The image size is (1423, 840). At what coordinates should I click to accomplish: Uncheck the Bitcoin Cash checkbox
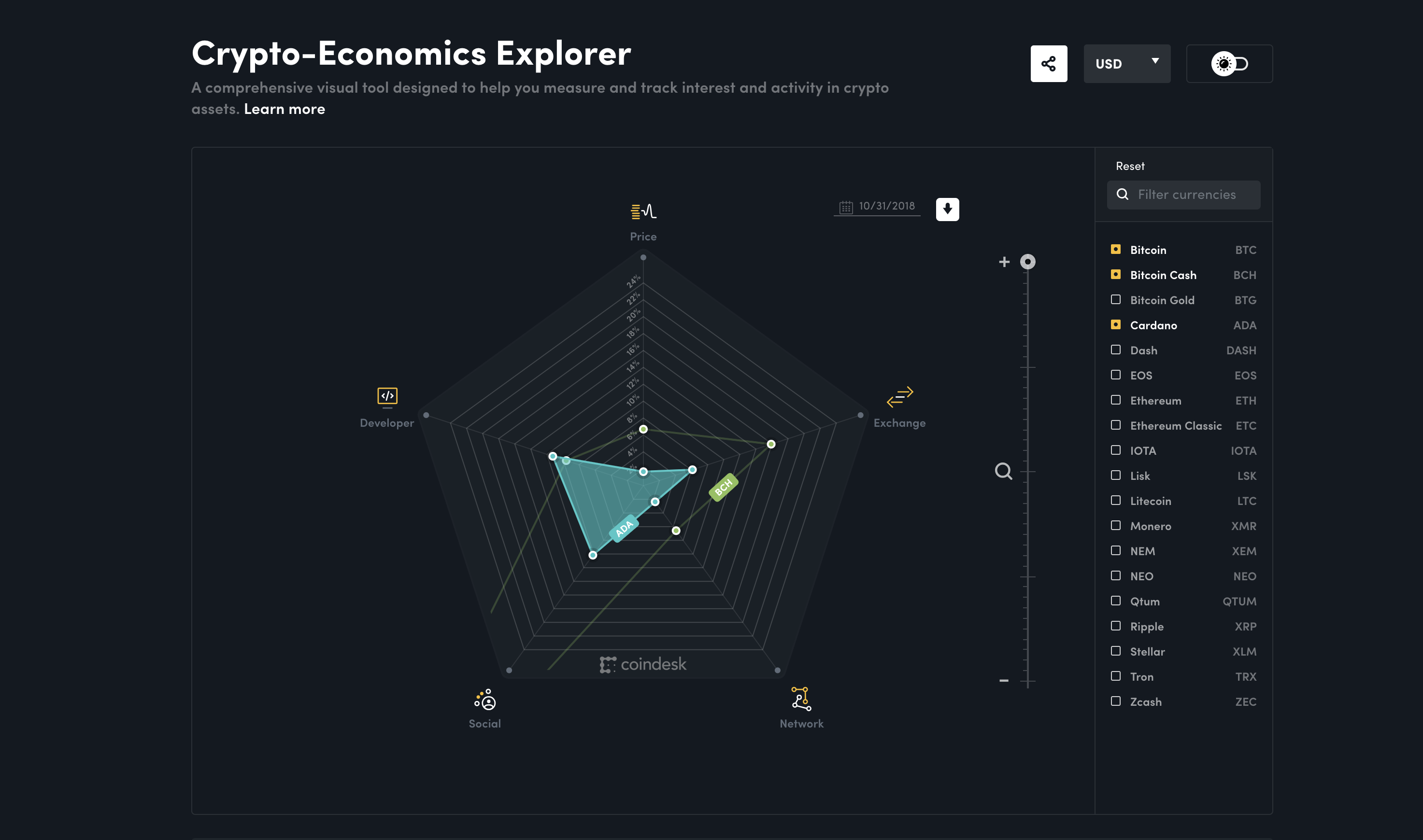point(1115,275)
